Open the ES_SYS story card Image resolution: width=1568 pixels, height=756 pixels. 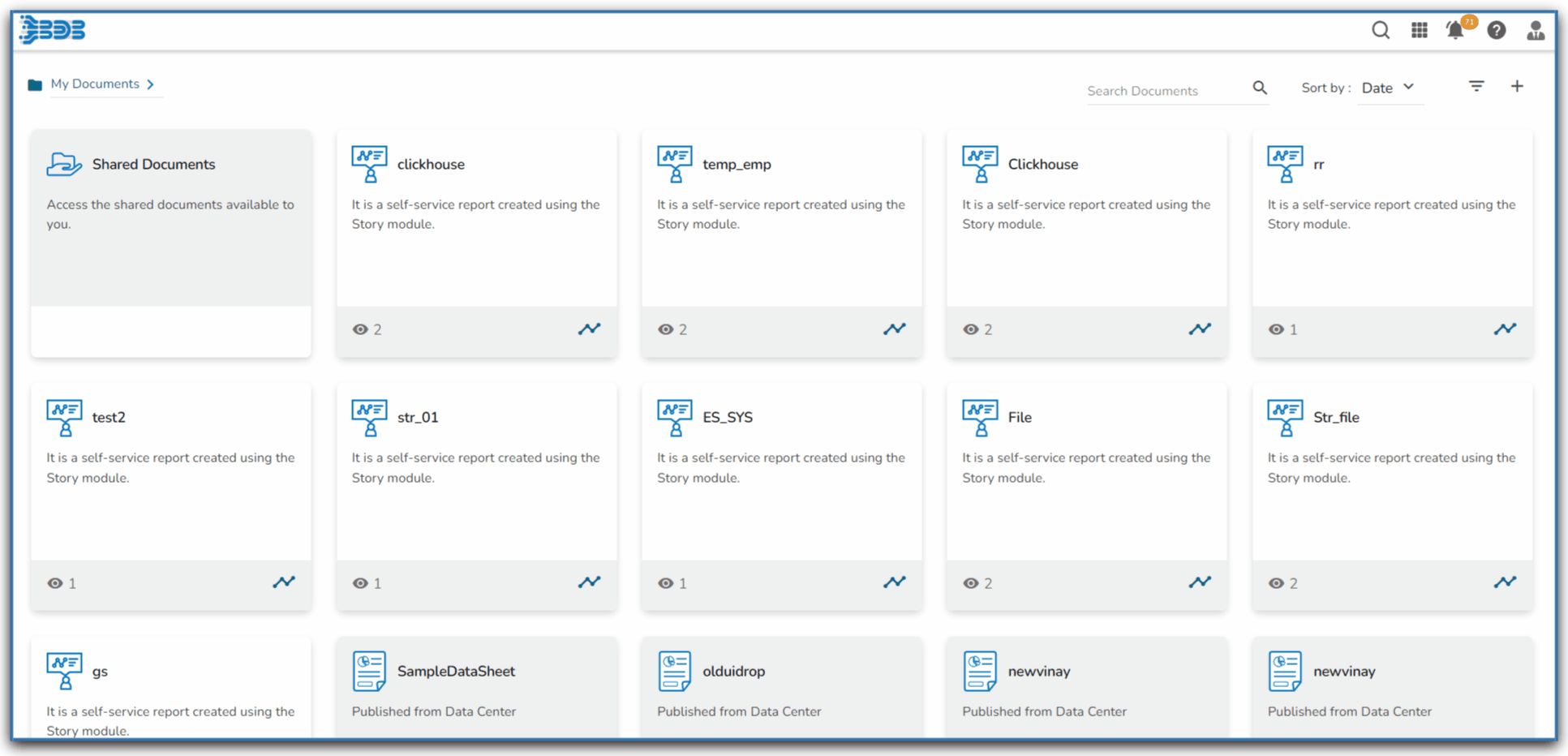click(x=727, y=418)
